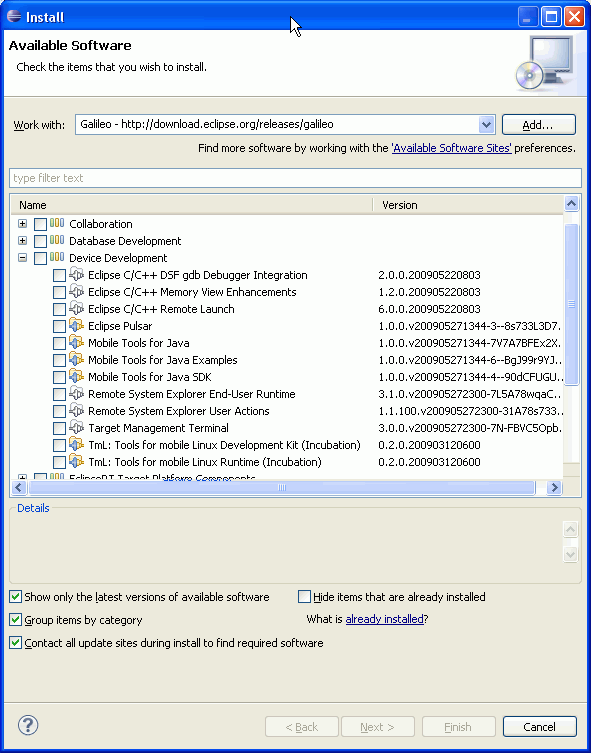Expand the Collaboration tree node
591x753 pixels.
22,224
